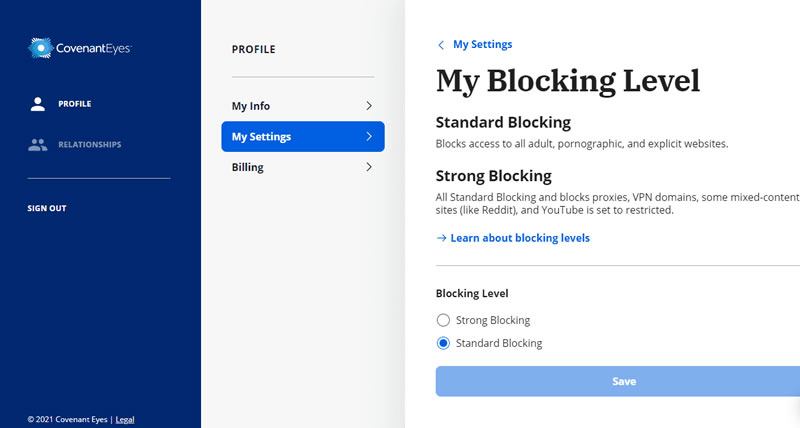Click the Sign Out link

coord(47,208)
